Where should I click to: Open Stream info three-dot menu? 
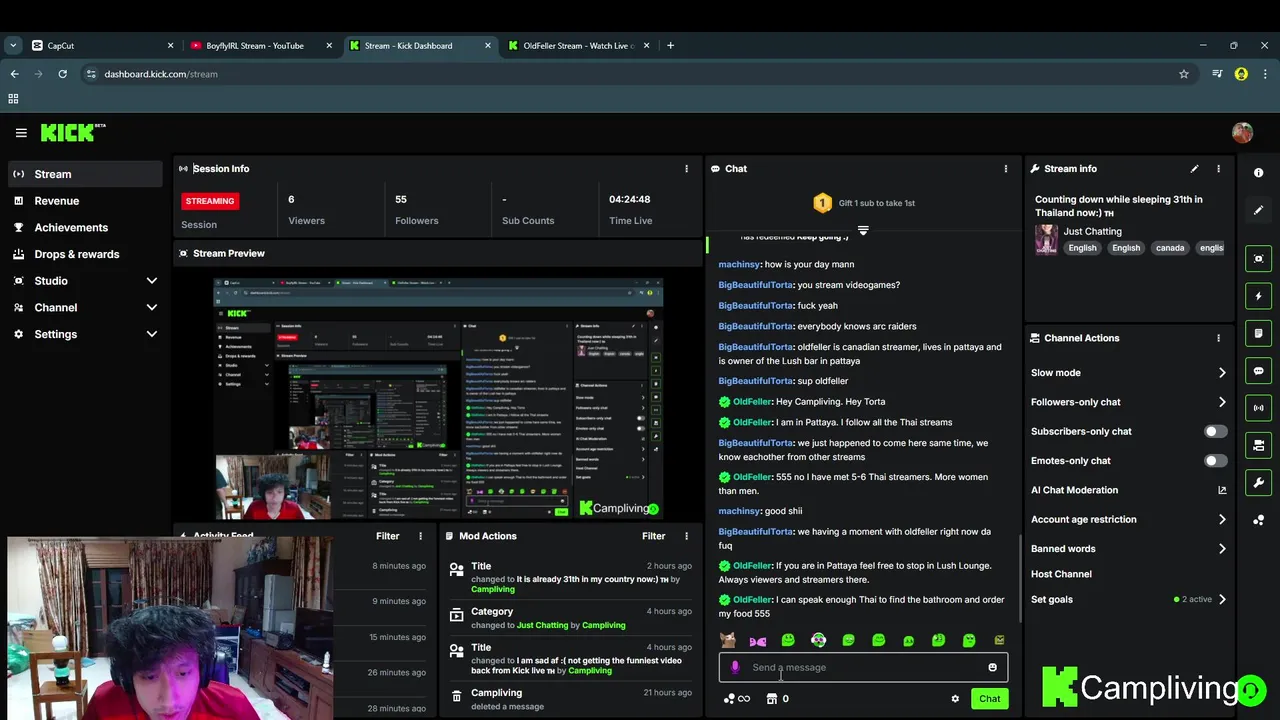tap(1218, 169)
